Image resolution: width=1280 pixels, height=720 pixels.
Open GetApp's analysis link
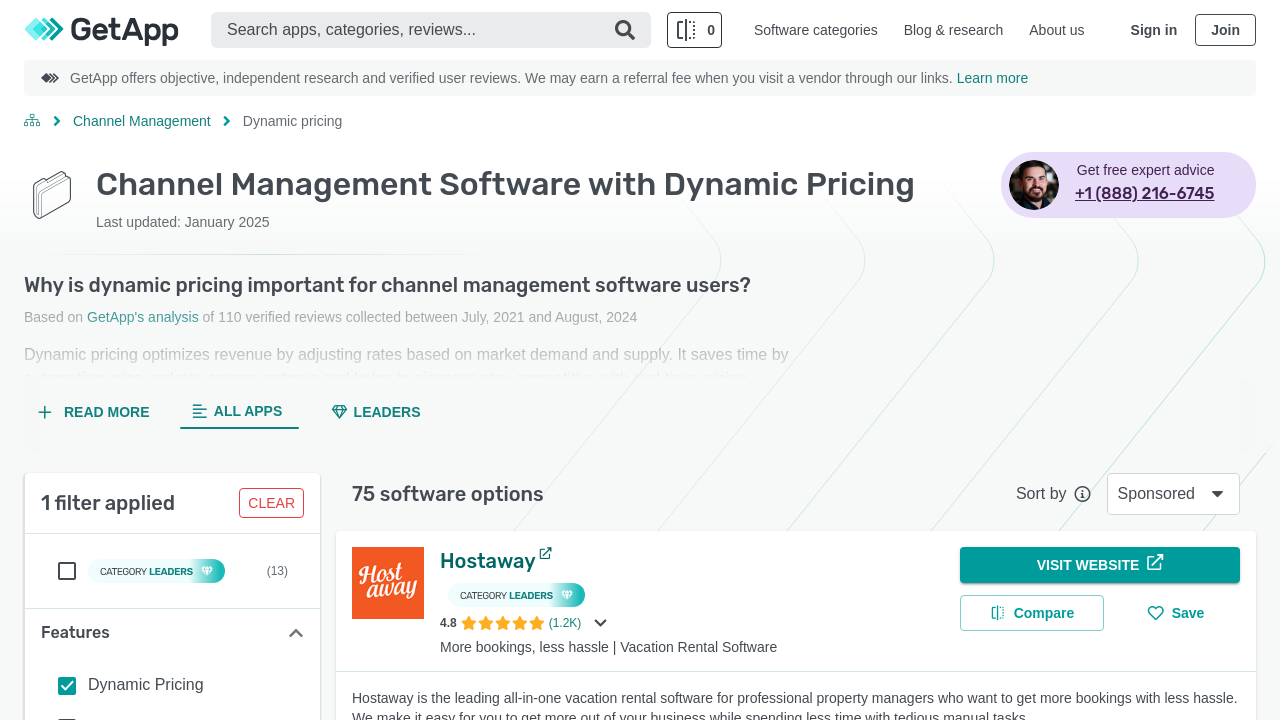pyautogui.click(x=143, y=317)
